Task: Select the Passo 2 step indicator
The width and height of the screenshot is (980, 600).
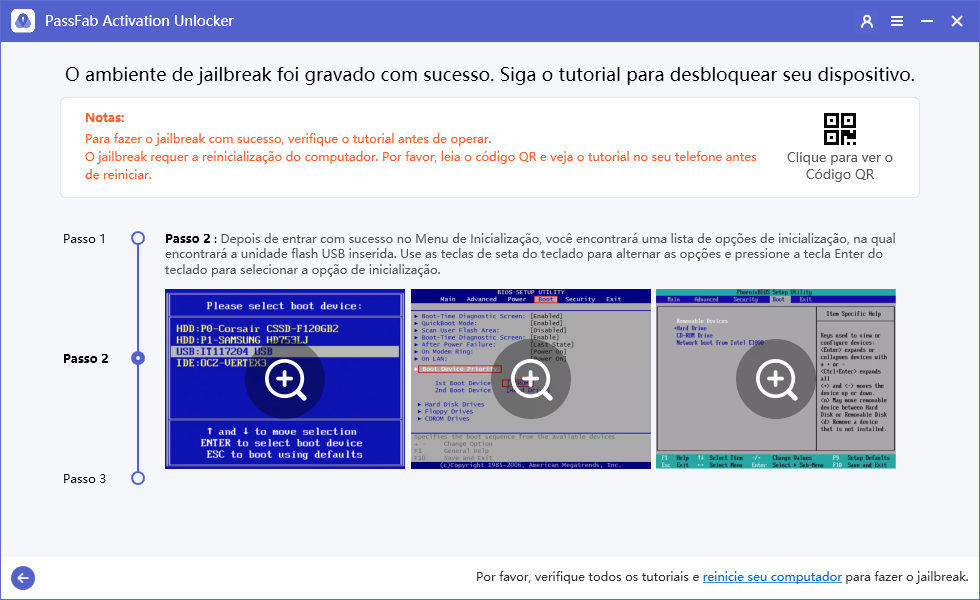Action: pos(136,358)
